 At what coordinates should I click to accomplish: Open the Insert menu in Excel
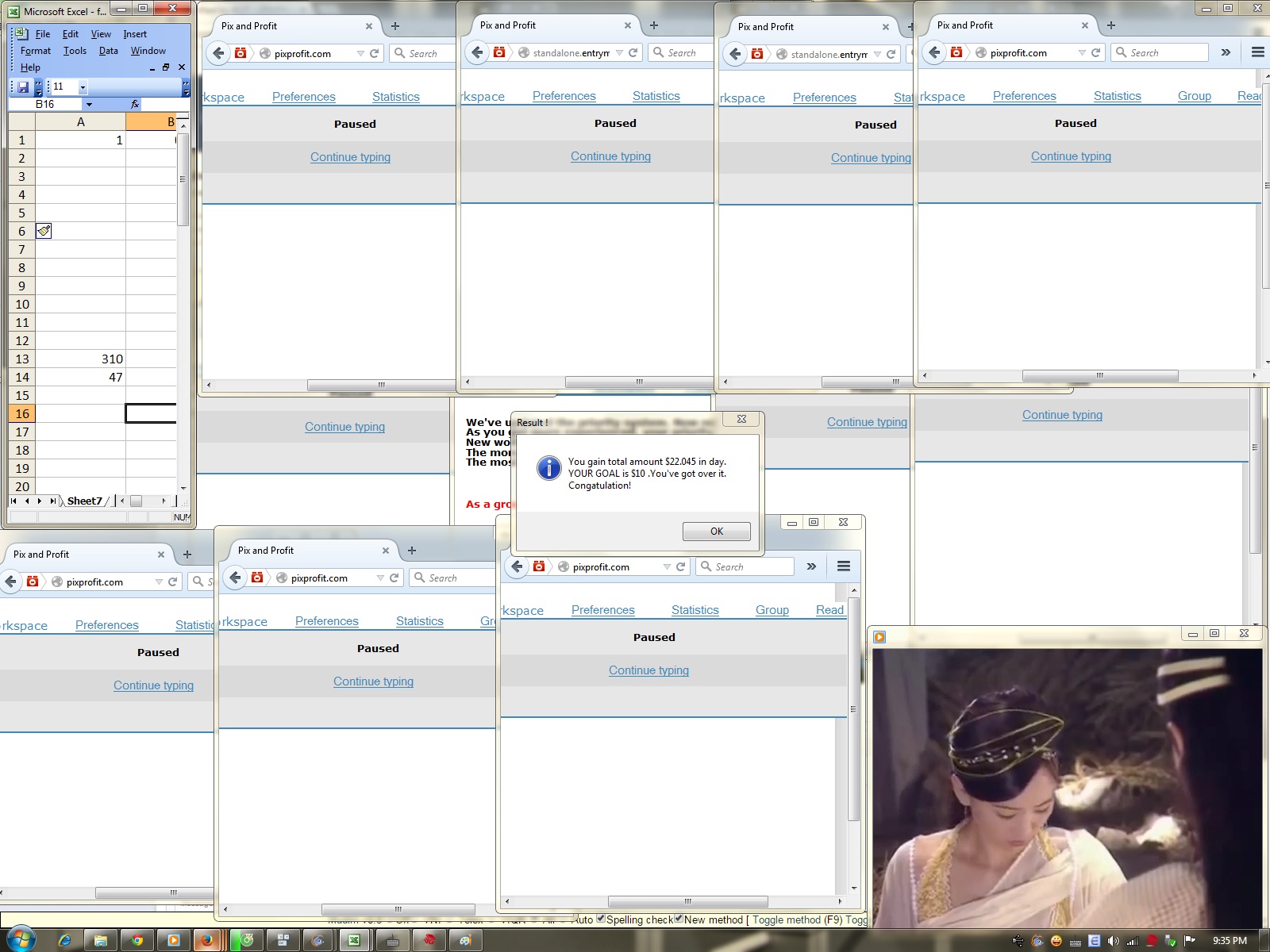coord(135,34)
